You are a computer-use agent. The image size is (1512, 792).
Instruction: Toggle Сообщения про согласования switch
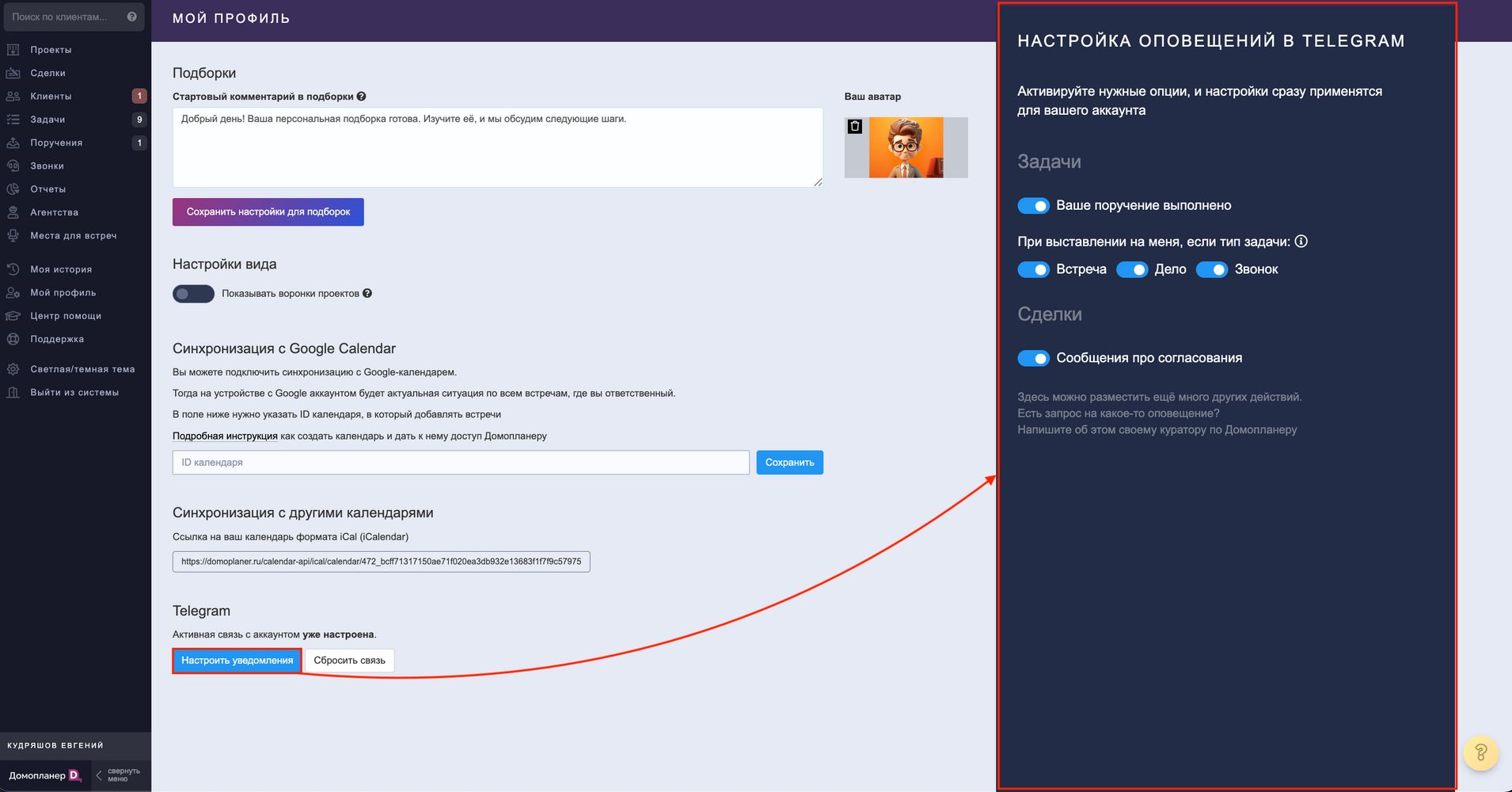1033,359
